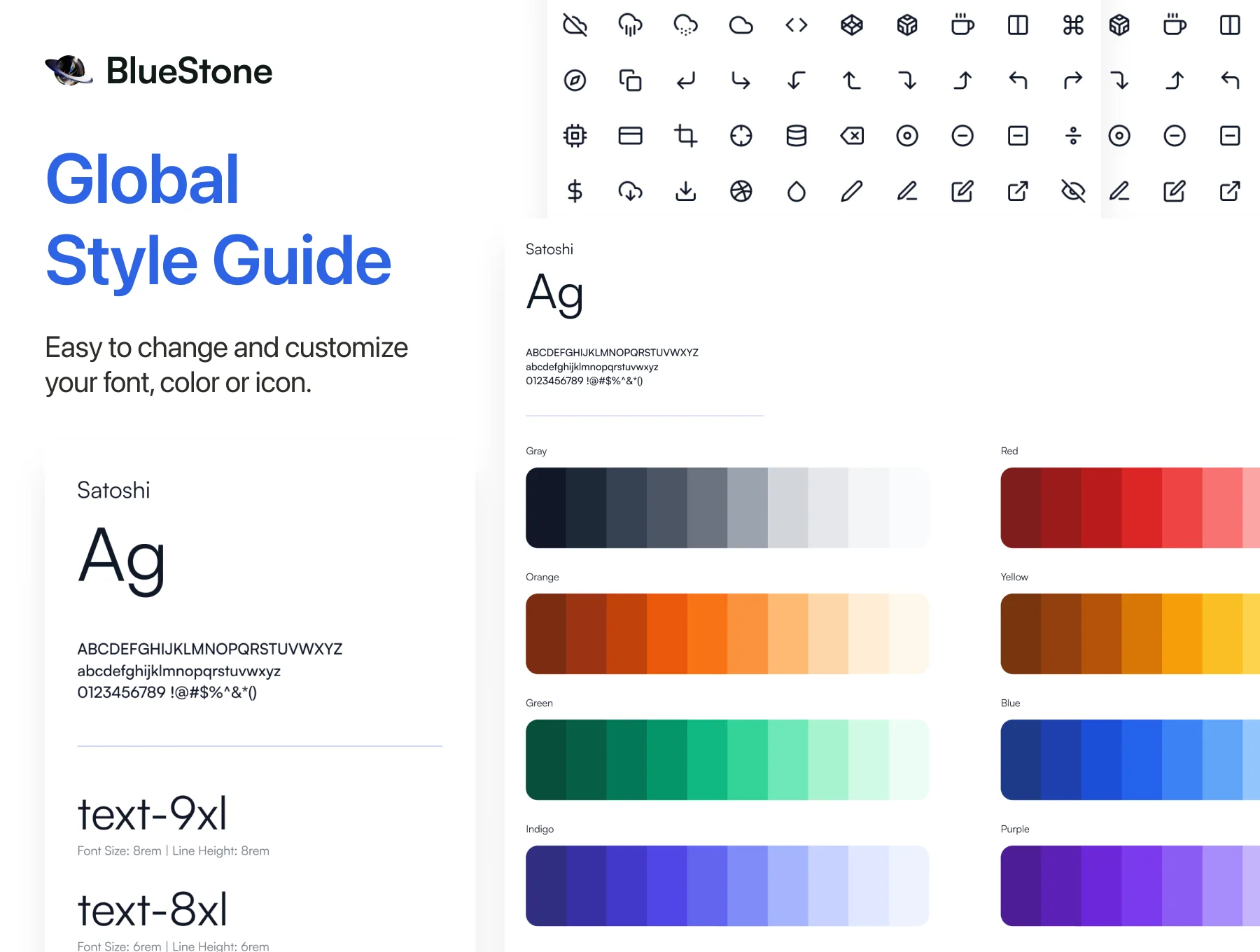The width and height of the screenshot is (1260, 952).
Task: Click the corner-left-down arrow icon
Action: coord(796,80)
